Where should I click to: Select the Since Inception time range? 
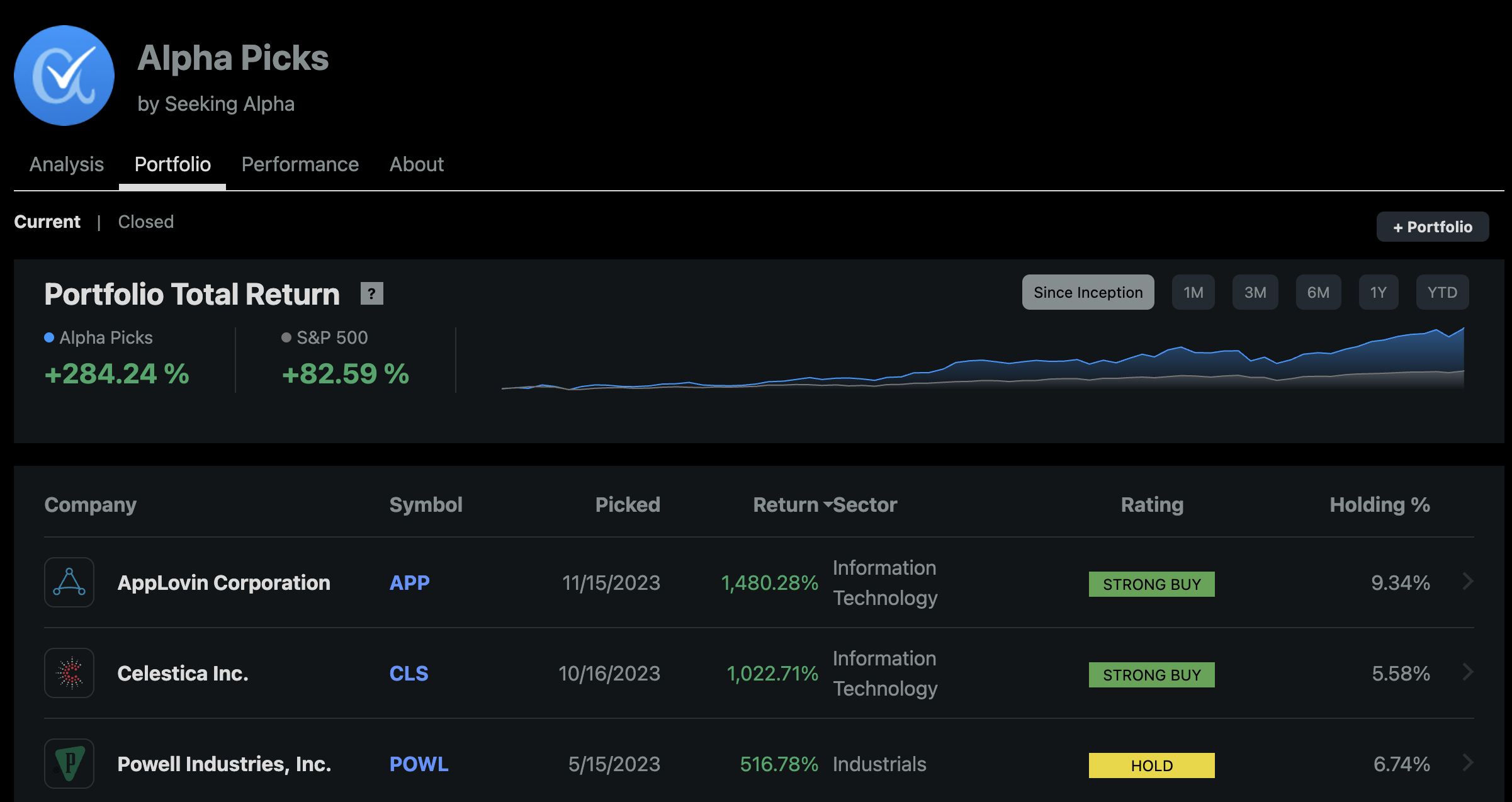point(1088,292)
